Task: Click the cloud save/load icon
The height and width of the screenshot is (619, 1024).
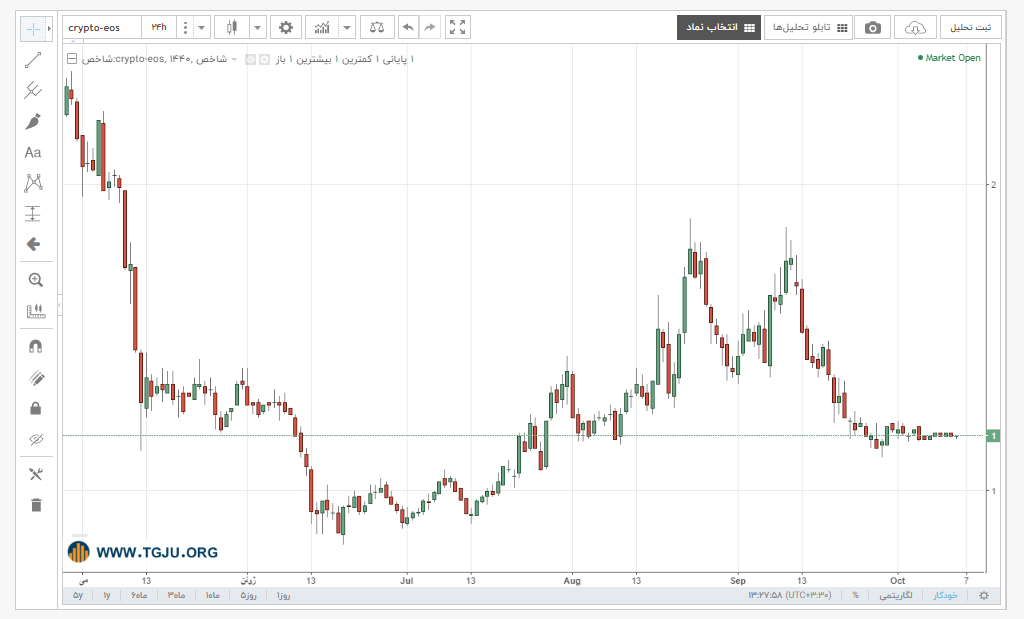Action: coord(915,27)
